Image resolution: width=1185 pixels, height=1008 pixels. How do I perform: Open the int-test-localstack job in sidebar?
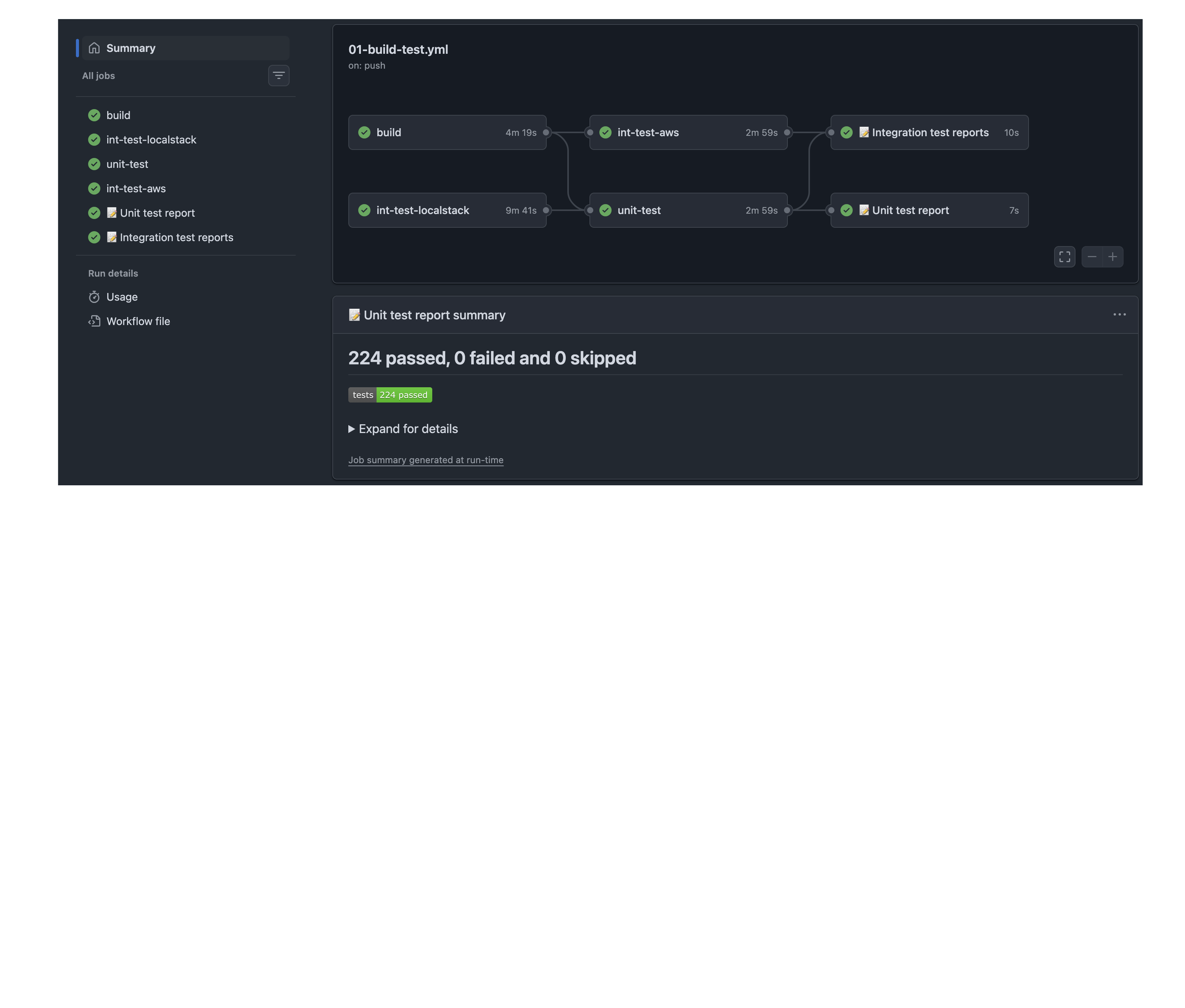click(151, 139)
